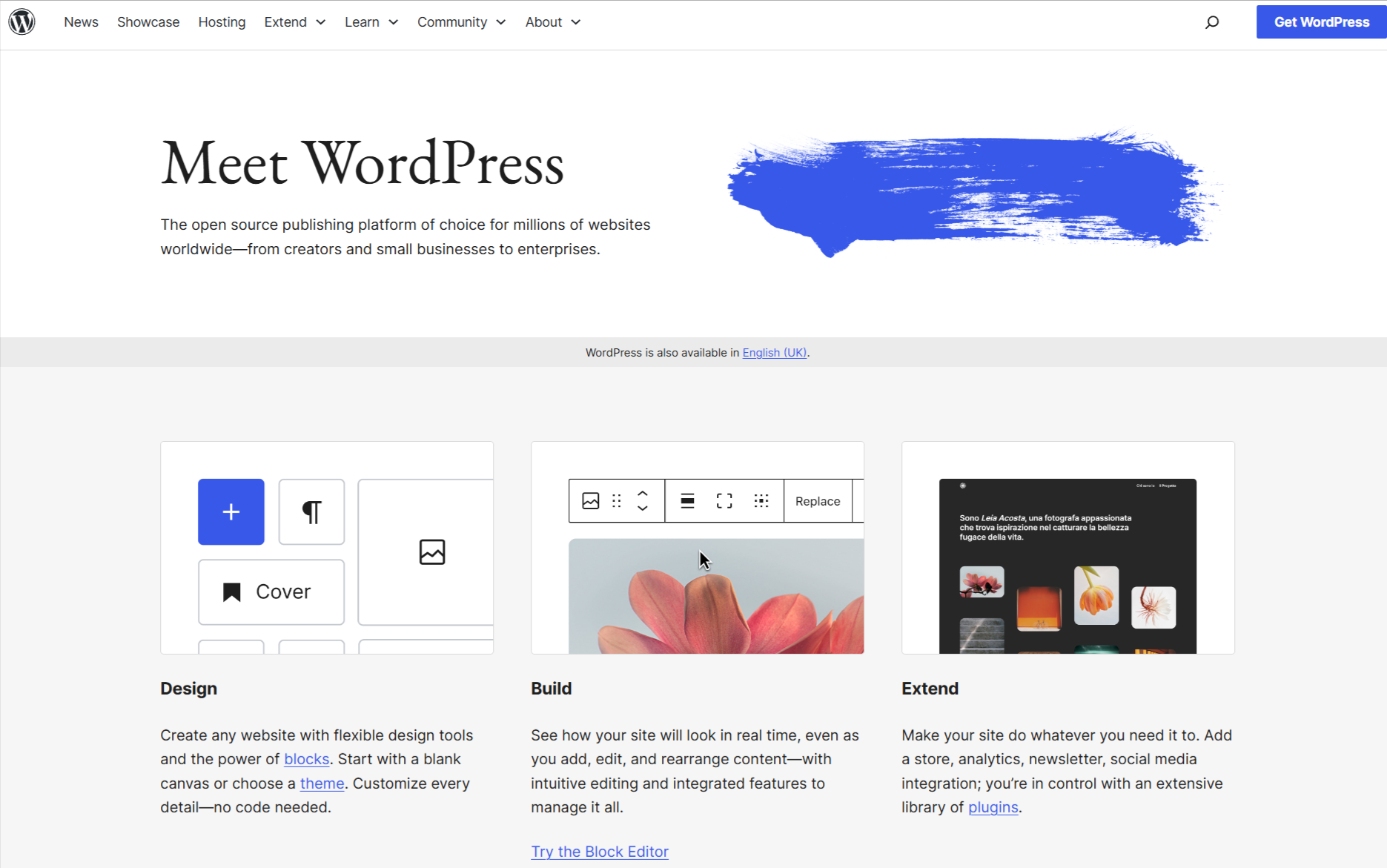The height and width of the screenshot is (868, 1387).
Task: Expand the Community menu chevron
Action: [x=501, y=21]
